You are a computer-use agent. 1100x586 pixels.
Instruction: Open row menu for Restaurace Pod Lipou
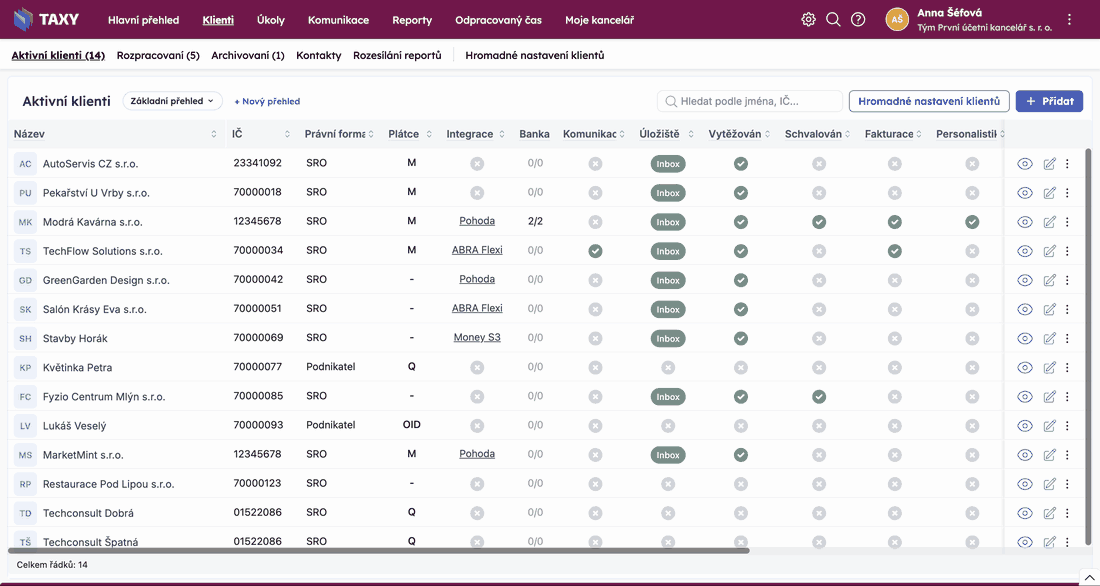coord(1067,484)
